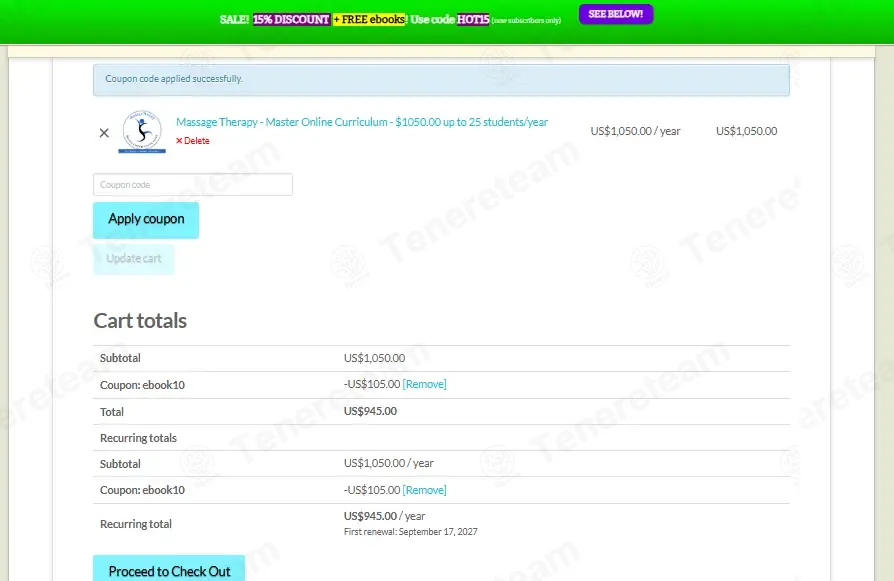
Task: Click the HOT15 code in the banner
Action: (473, 19)
